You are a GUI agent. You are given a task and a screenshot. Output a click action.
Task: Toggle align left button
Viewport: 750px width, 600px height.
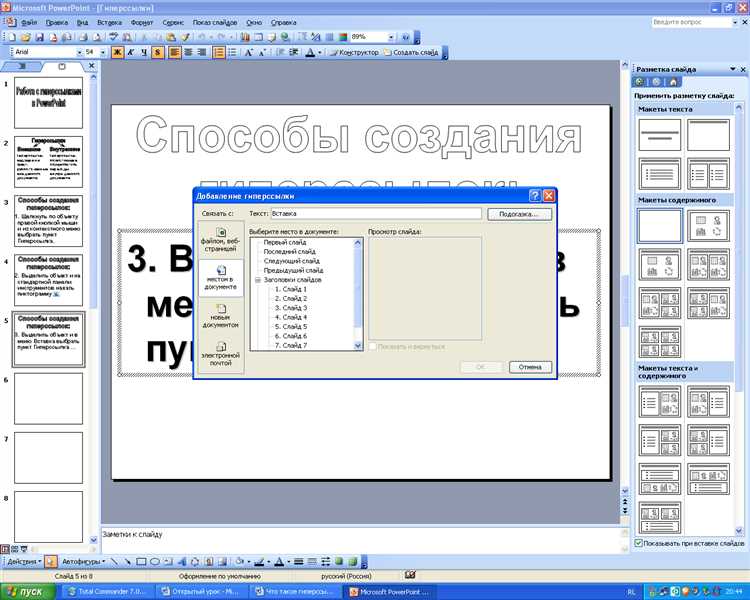tap(175, 52)
